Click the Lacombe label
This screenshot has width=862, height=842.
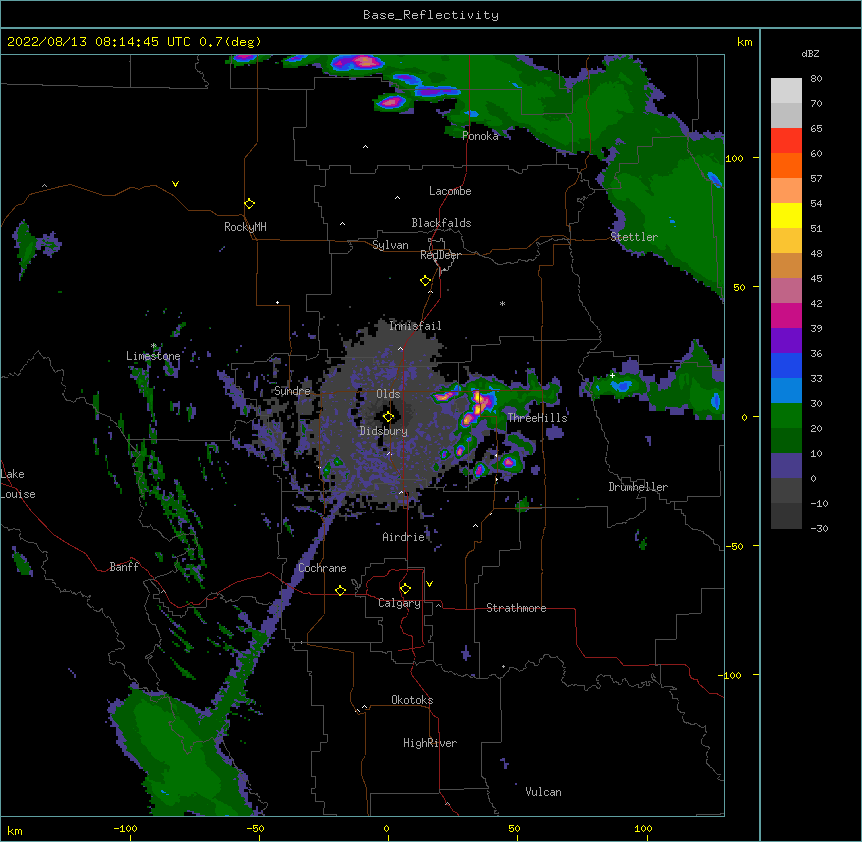click(450, 191)
